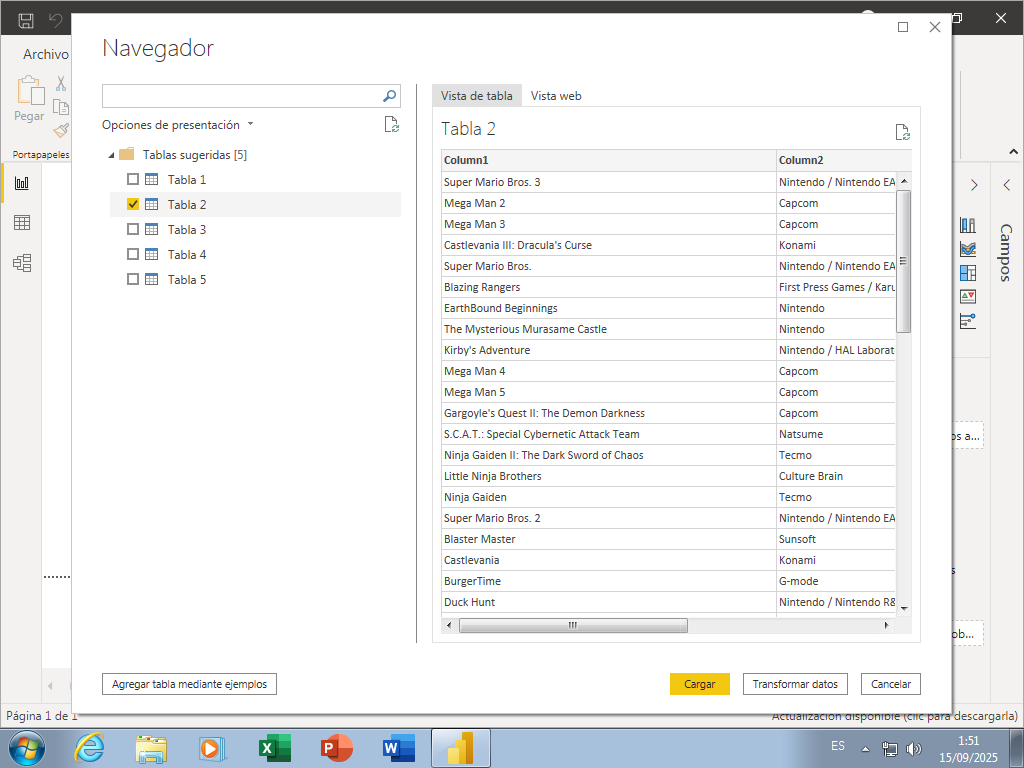
Task: Click the Tabla 3 table icon
Action: [x=152, y=229]
